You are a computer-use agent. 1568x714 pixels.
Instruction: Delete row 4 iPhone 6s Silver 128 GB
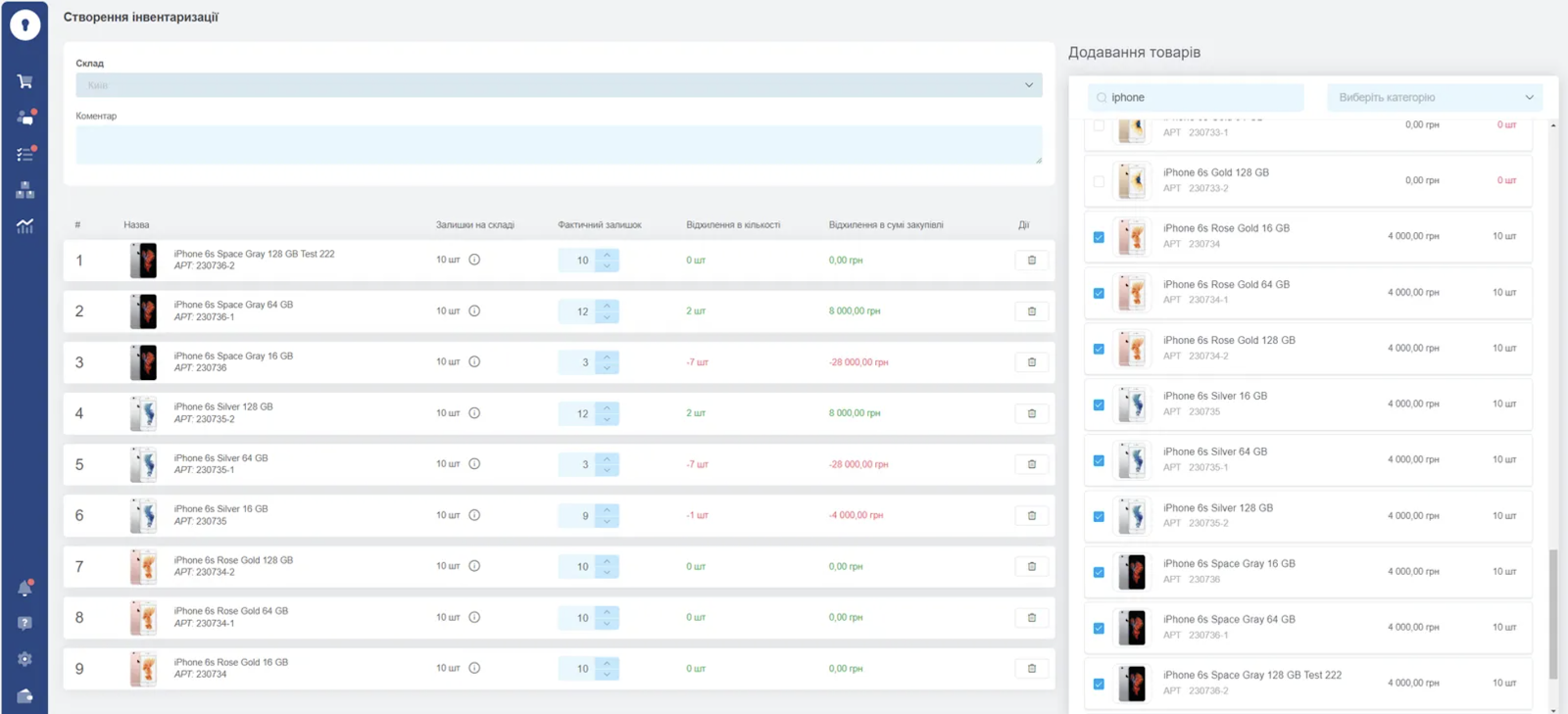click(x=1031, y=413)
